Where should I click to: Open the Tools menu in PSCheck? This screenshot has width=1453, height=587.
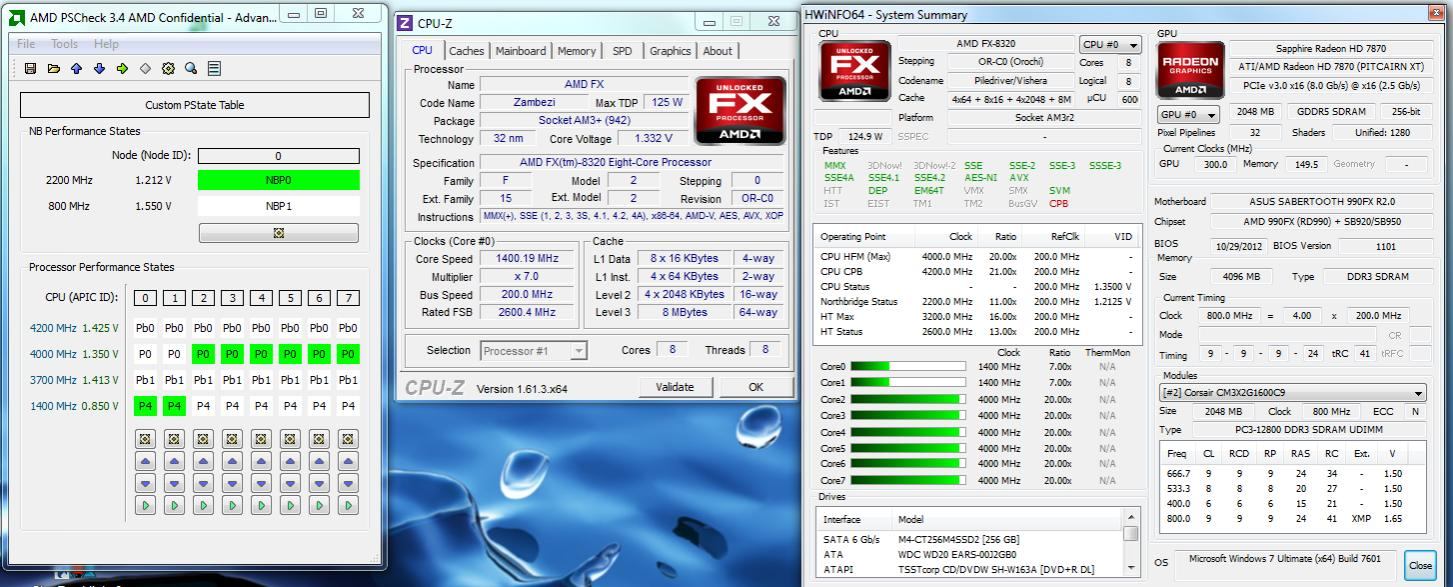coord(64,44)
